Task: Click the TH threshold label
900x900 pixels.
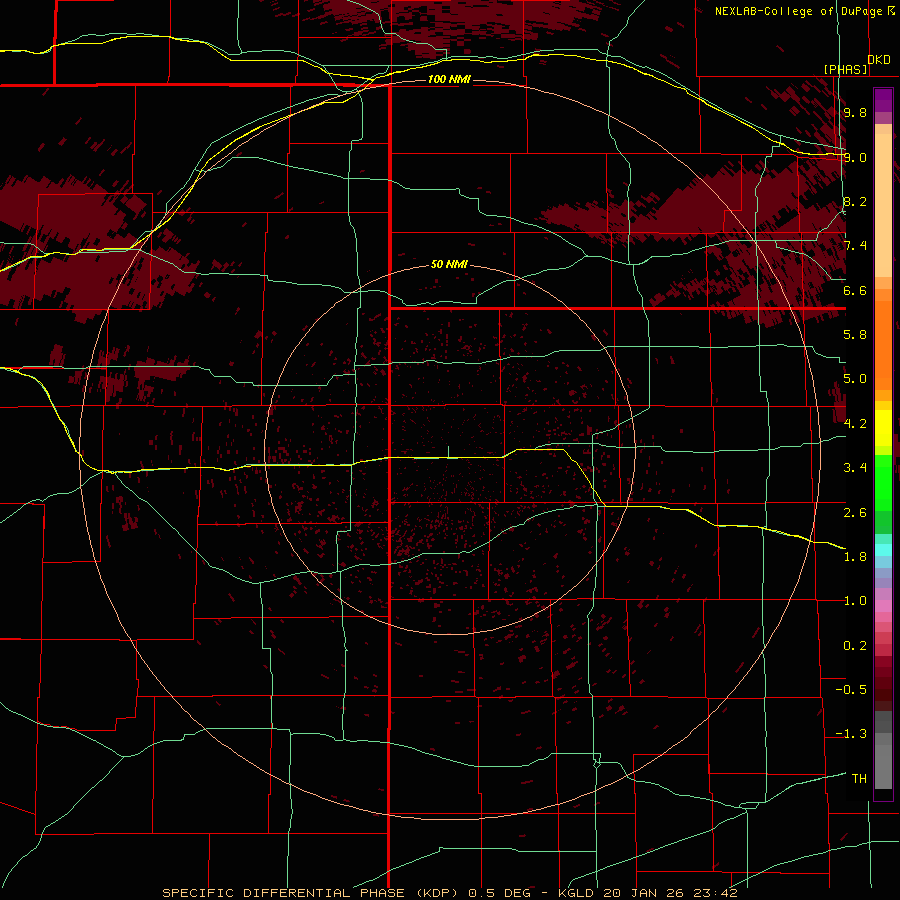Action: 859,779
